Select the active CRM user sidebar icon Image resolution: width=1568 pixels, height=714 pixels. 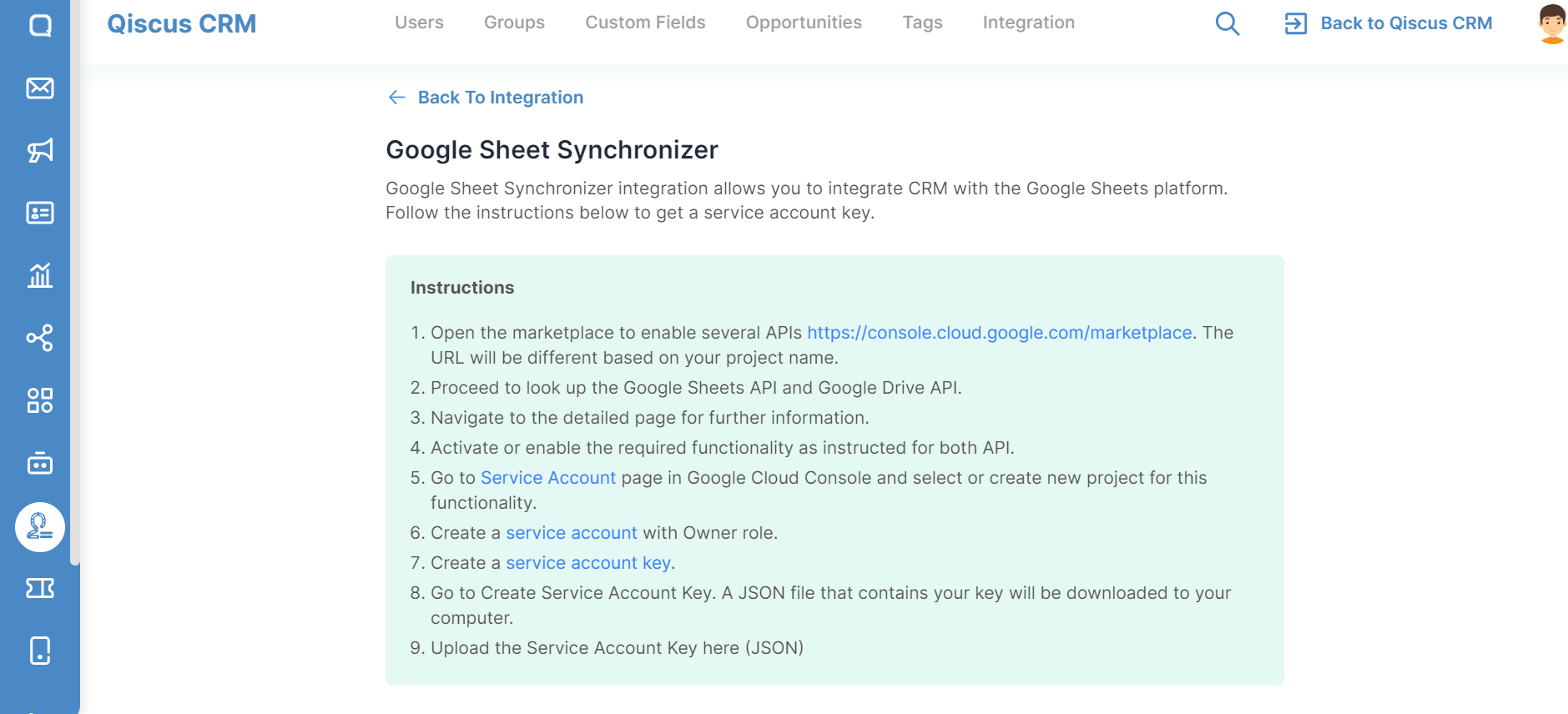pyautogui.click(x=40, y=527)
